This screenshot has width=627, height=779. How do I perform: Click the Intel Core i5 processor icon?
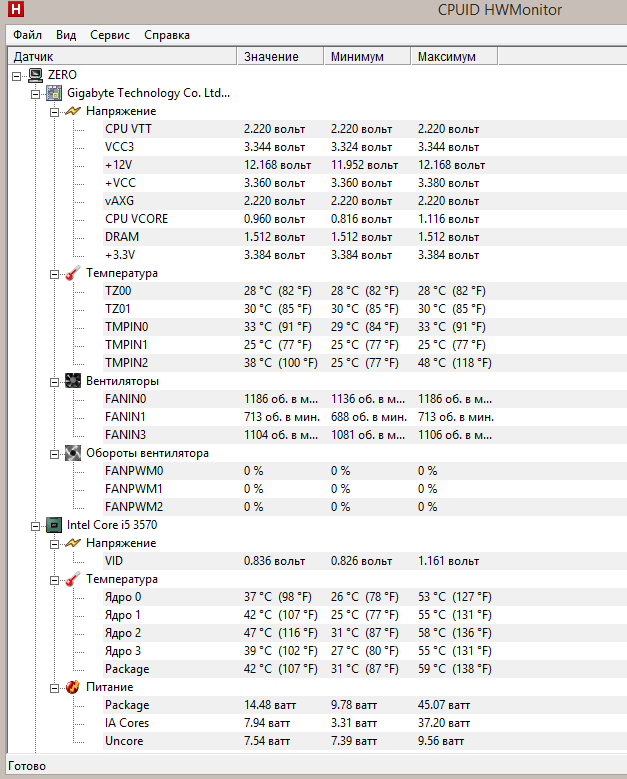(55, 525)
